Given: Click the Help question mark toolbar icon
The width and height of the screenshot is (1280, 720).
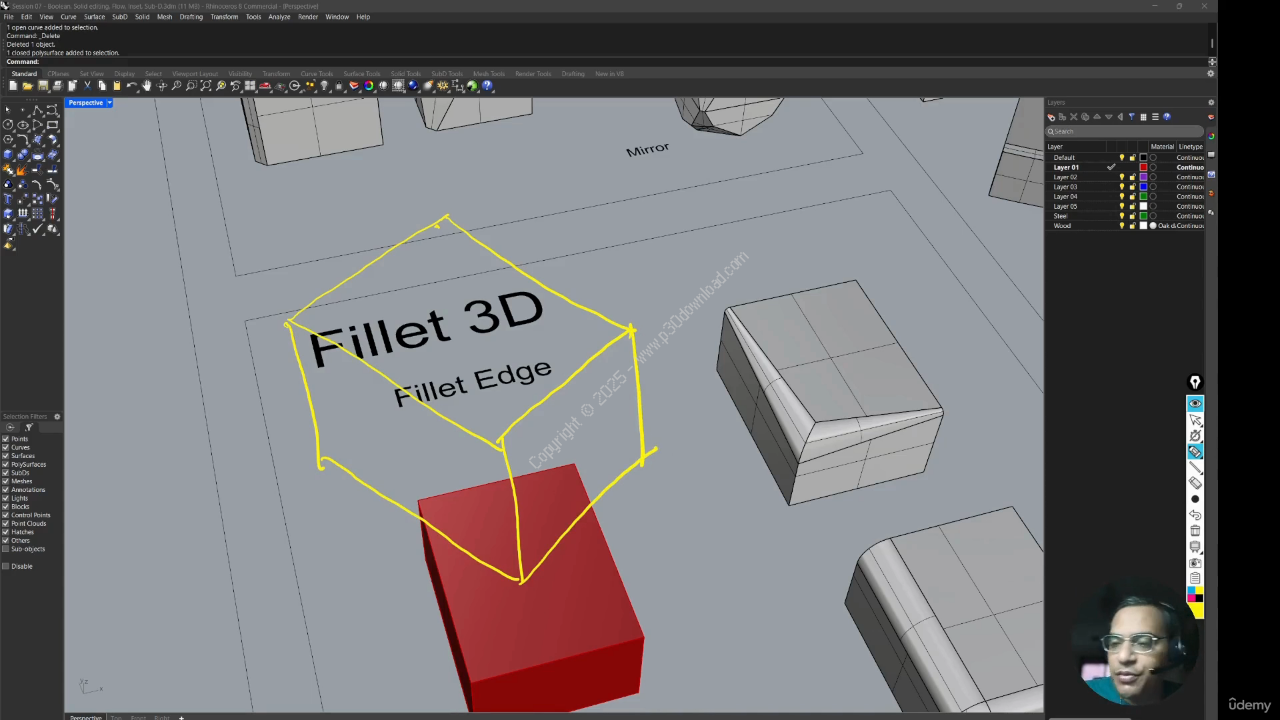Looking at the screenshot, I should pos(487,86).
